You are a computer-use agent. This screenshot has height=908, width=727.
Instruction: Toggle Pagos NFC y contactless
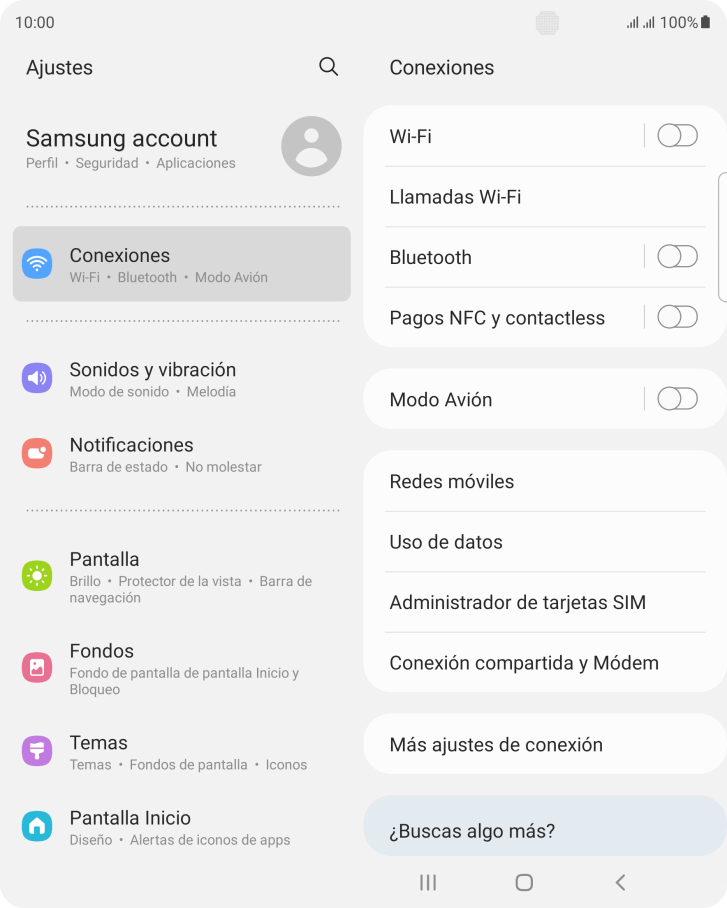pyautogui.click(x=677, y=317)
